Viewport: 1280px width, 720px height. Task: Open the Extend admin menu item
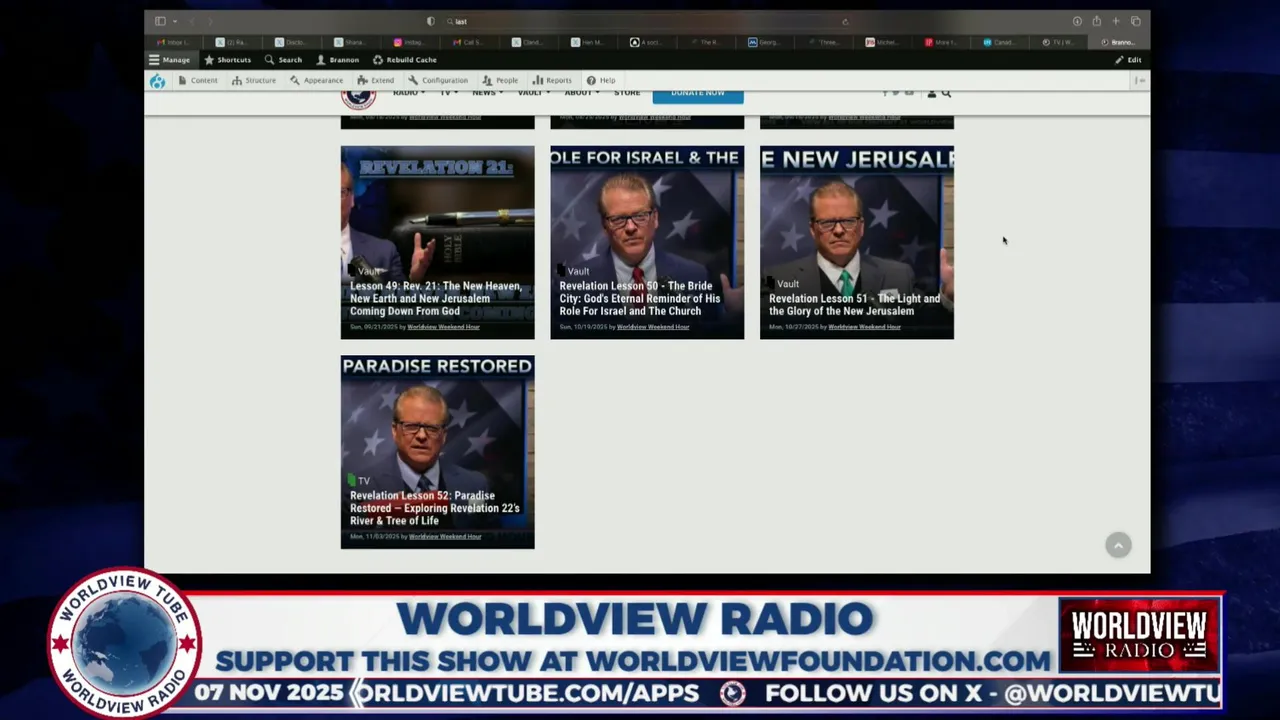pos(376,80)
